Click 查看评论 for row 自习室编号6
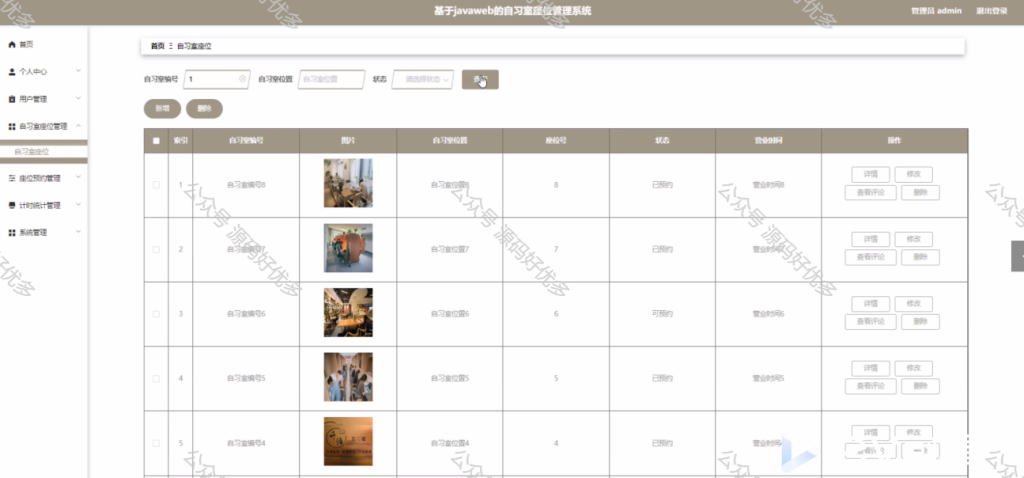This screenshot has height=478, width=1024. coord(870,322)
